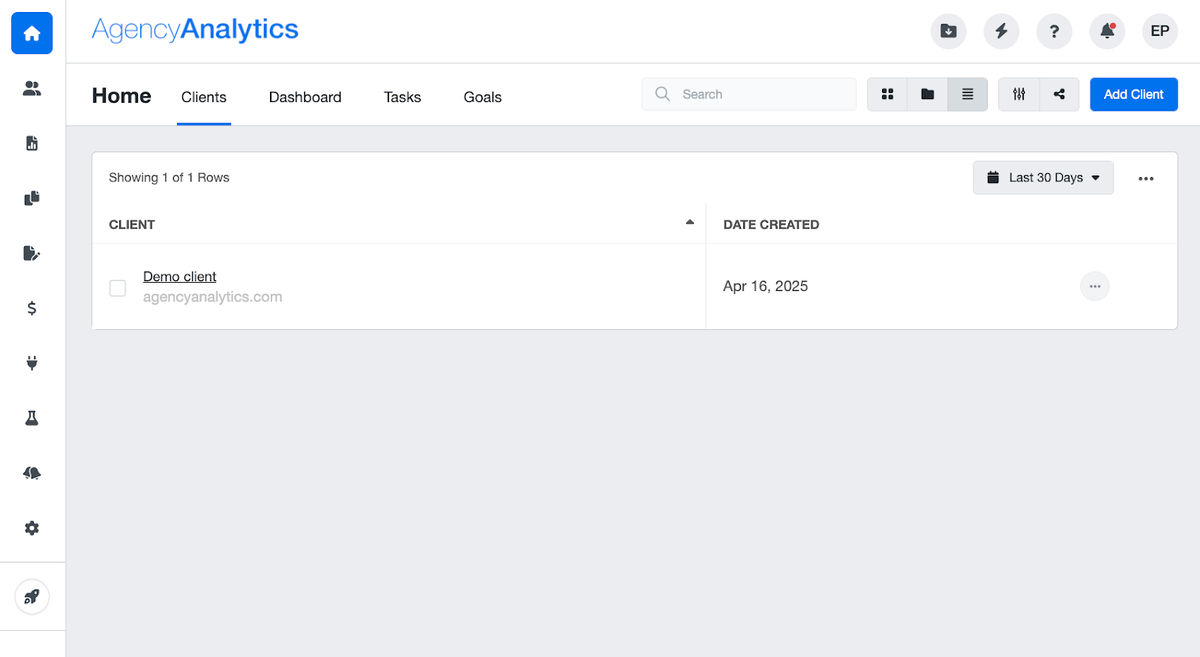This screenshot has width=1200, height=657.
Task: Open Demo client row ellipsis menu
Action: click(x=1095, y=286)
